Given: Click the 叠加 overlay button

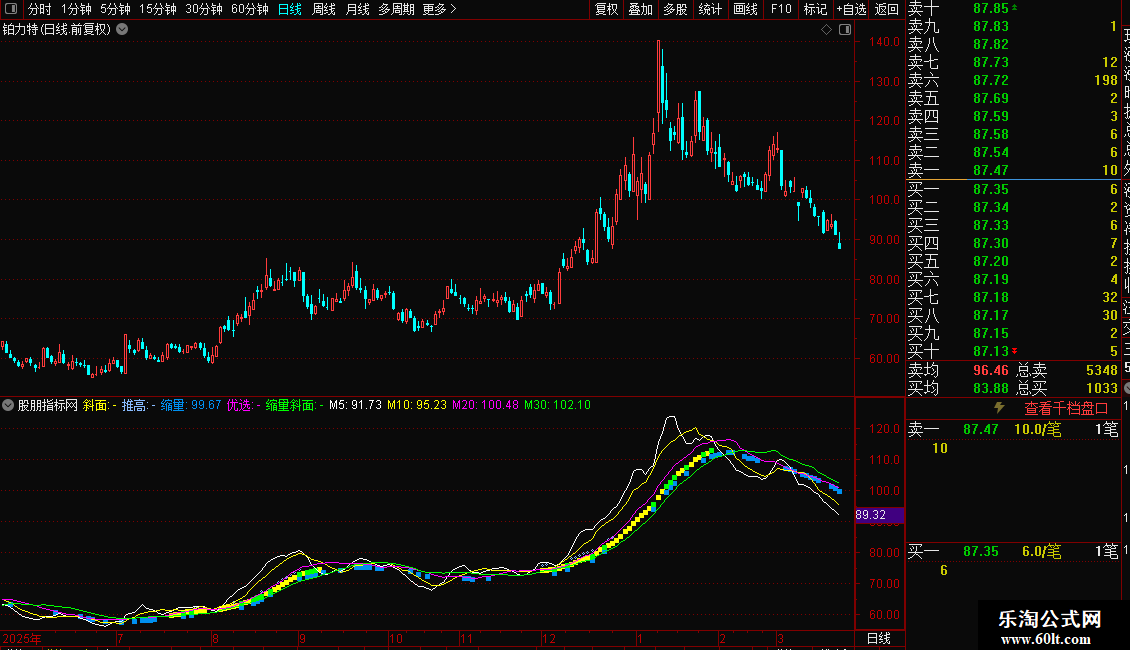Looking at the screenshot, I should [x=641, y=9].
